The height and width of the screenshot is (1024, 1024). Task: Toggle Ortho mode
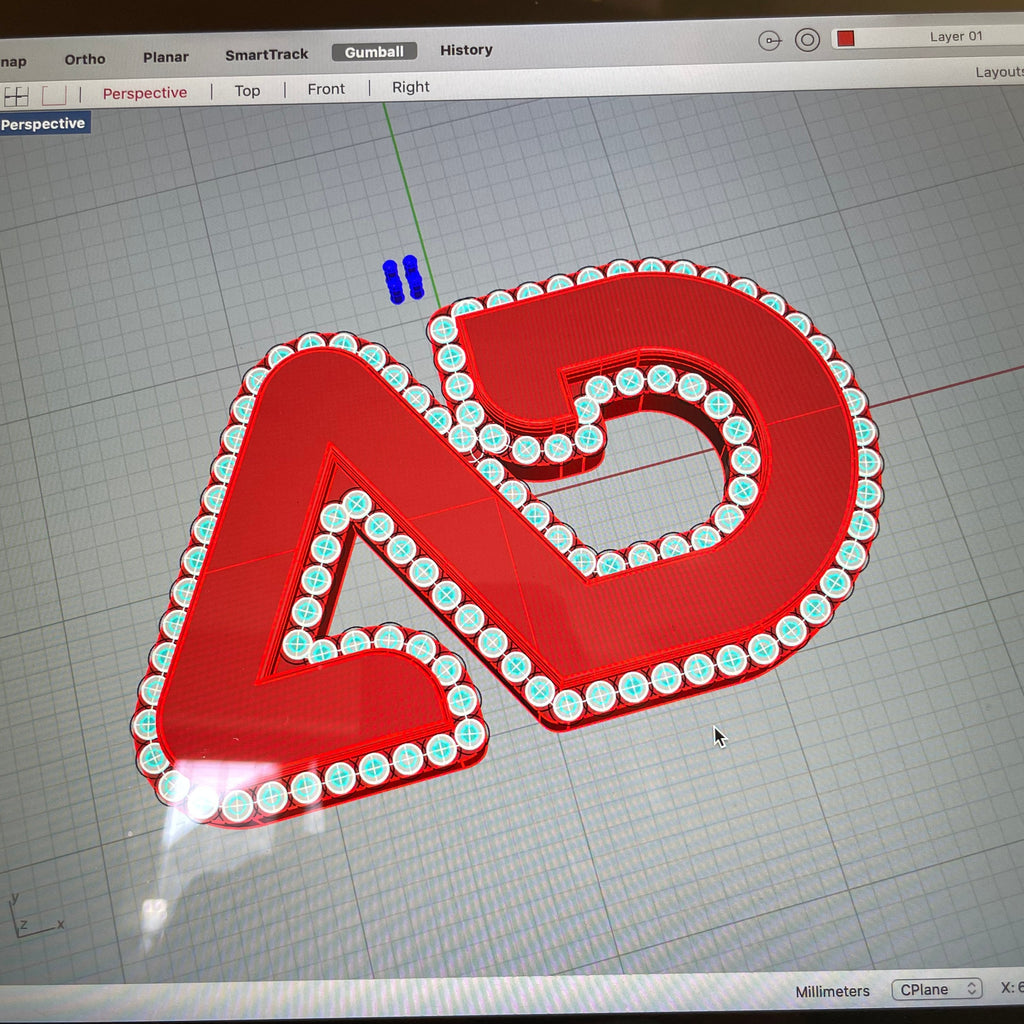point(85,59)
